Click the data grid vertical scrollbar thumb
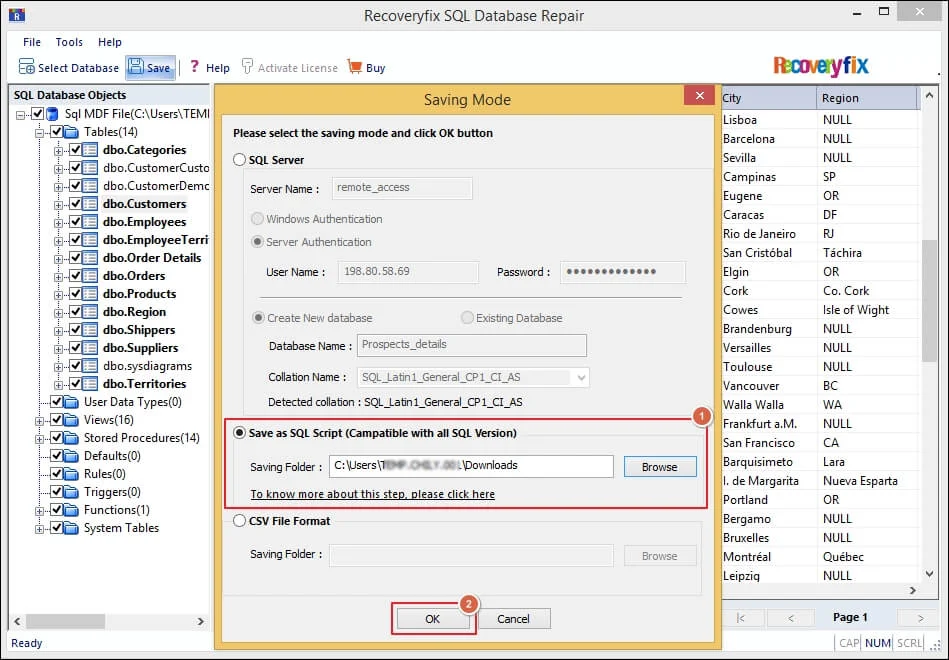This screenshot has height=660, width=949. pos(929,300)
